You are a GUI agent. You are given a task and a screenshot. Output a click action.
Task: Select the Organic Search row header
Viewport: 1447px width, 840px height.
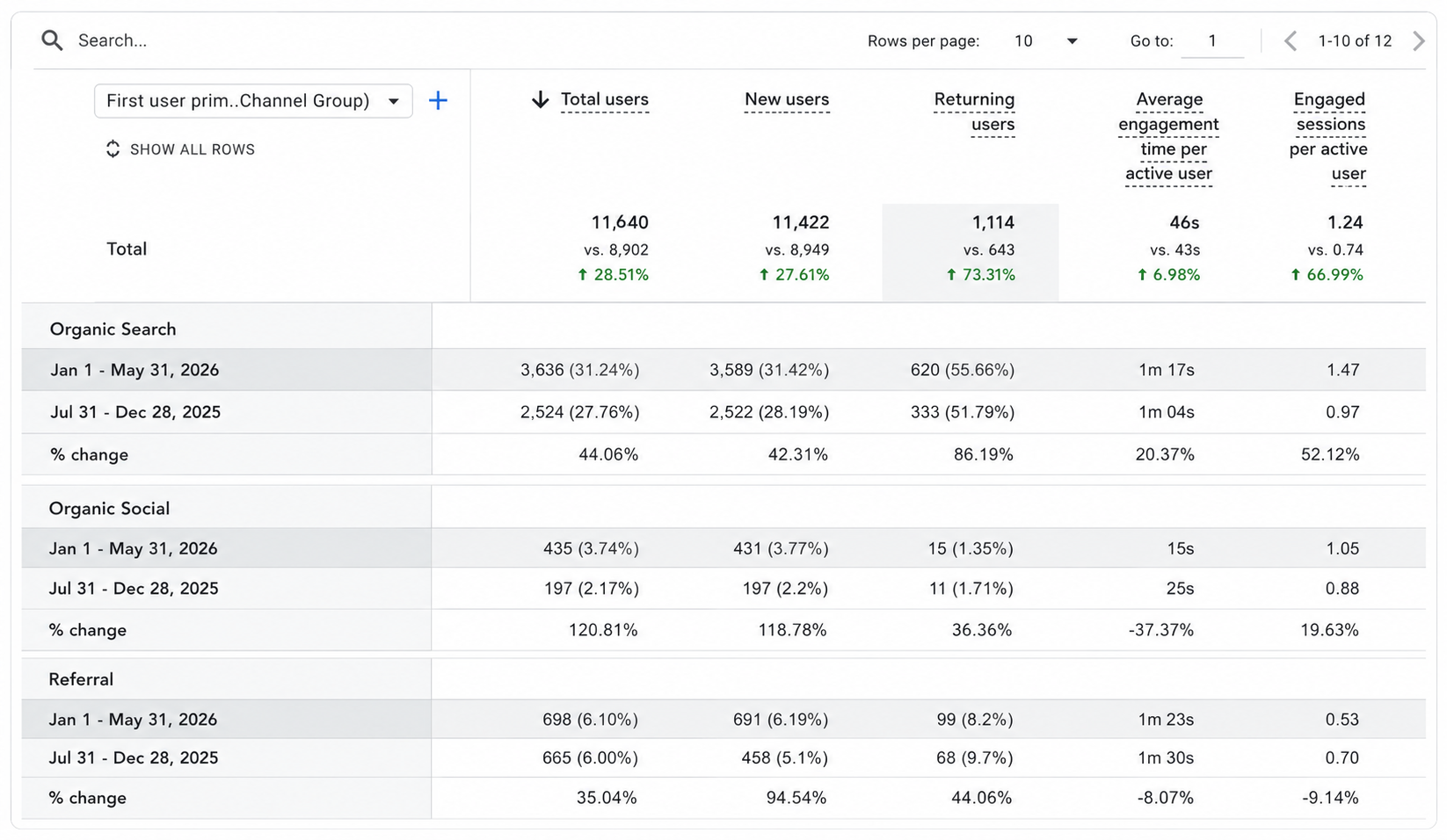113,329
